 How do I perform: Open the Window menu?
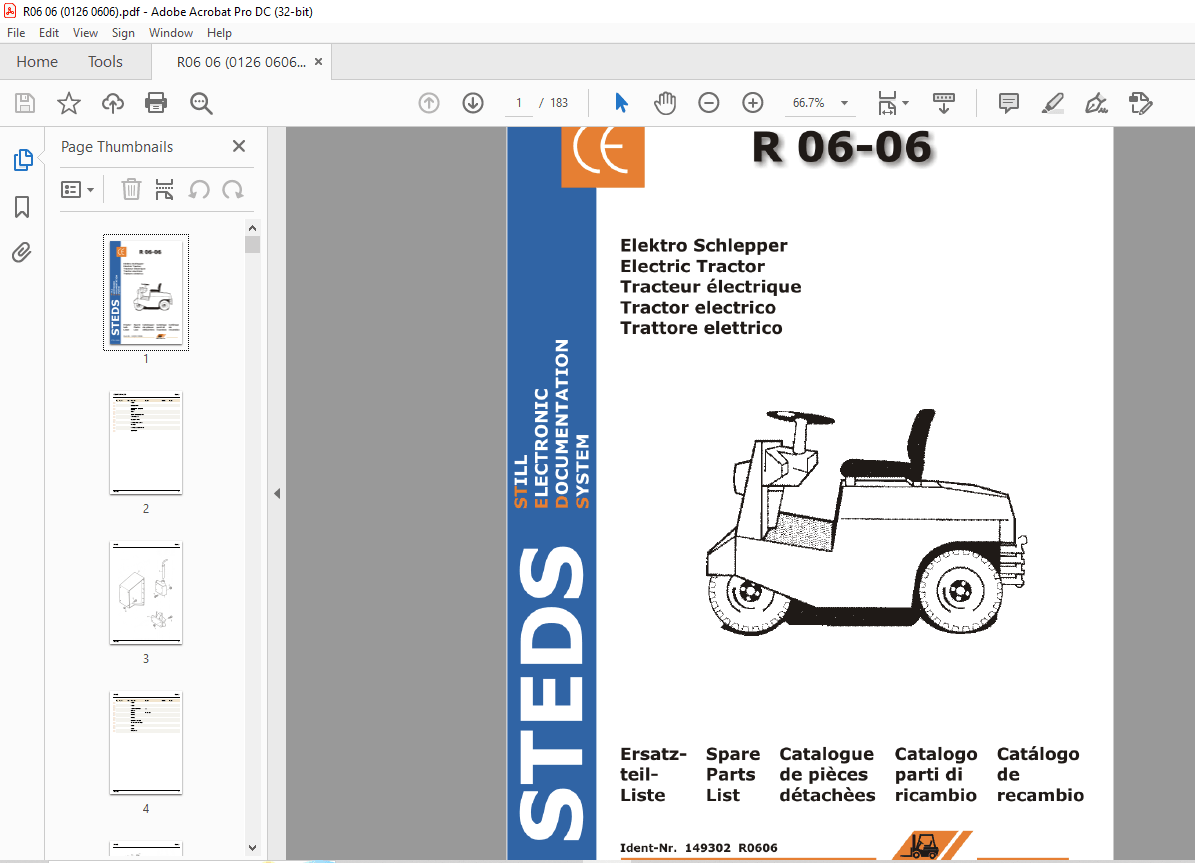170,32
